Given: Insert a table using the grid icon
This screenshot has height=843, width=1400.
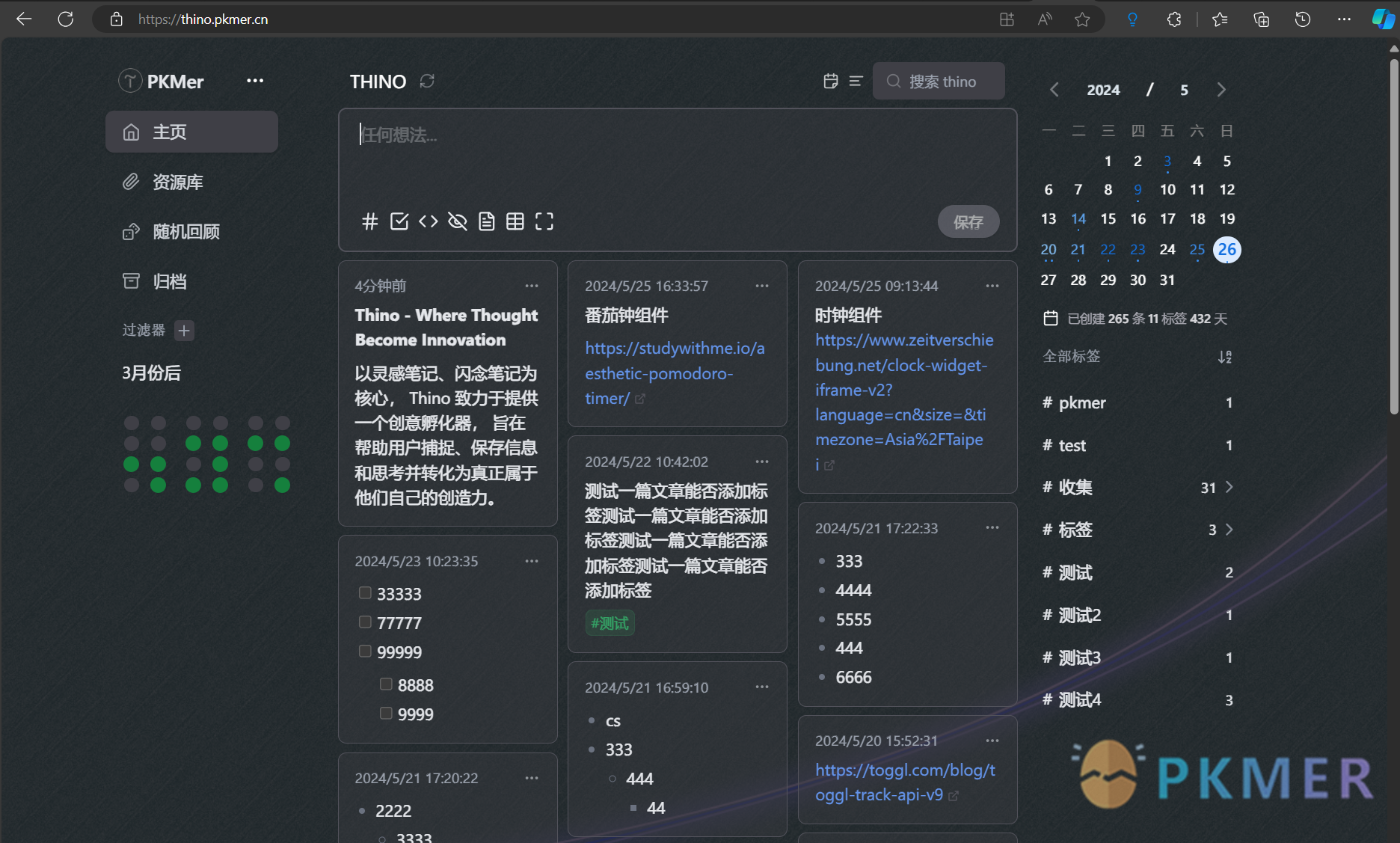Looking at the screenshot, I should (x=515, y=221).
